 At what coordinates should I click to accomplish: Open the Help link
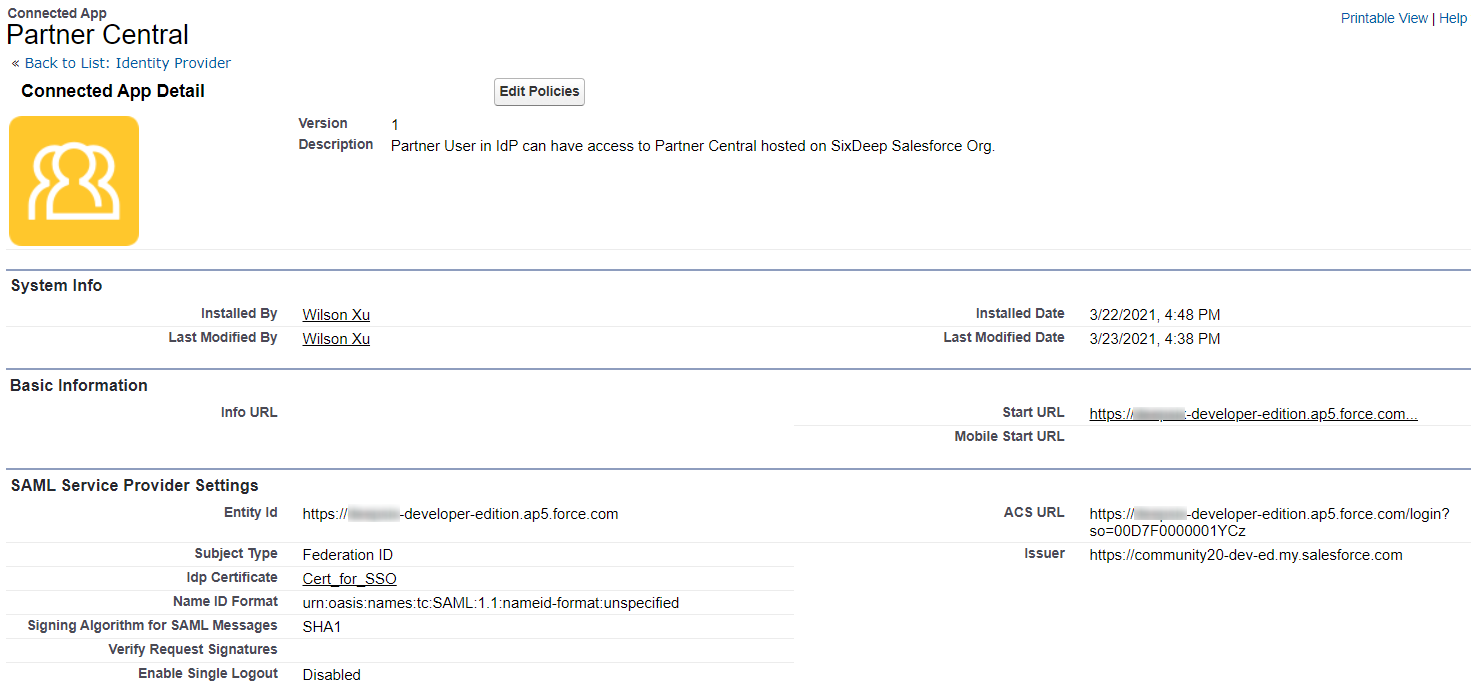(1453, 17)
